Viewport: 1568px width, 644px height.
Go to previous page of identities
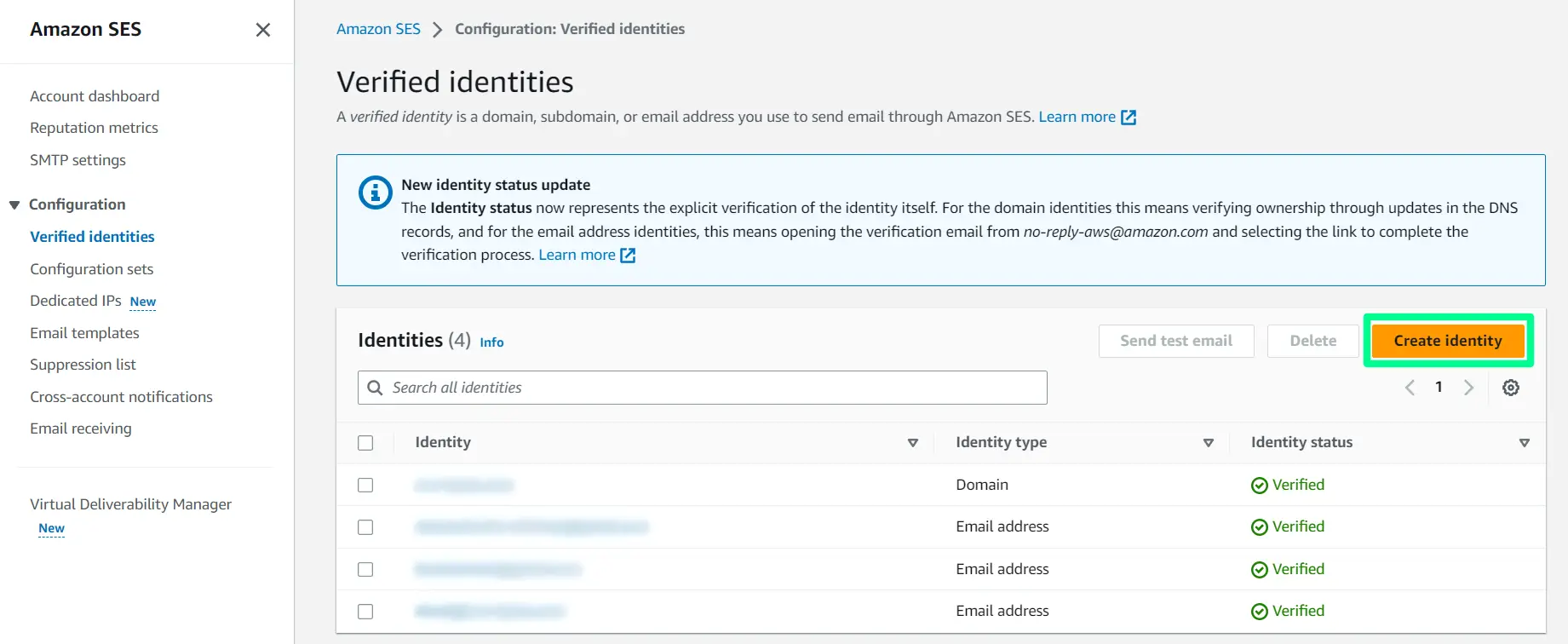1410,388
